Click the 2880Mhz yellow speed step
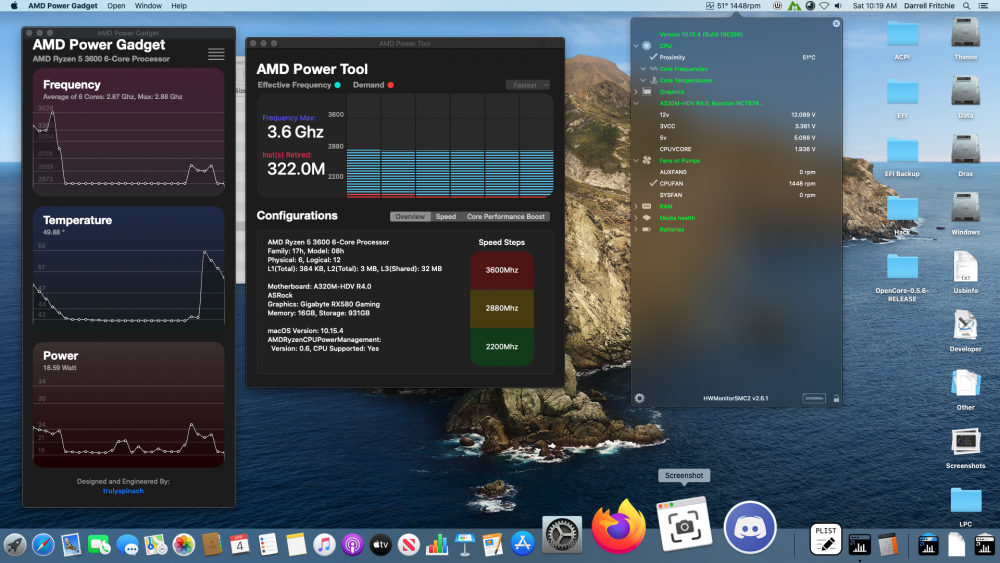 [x=502, y=309]
